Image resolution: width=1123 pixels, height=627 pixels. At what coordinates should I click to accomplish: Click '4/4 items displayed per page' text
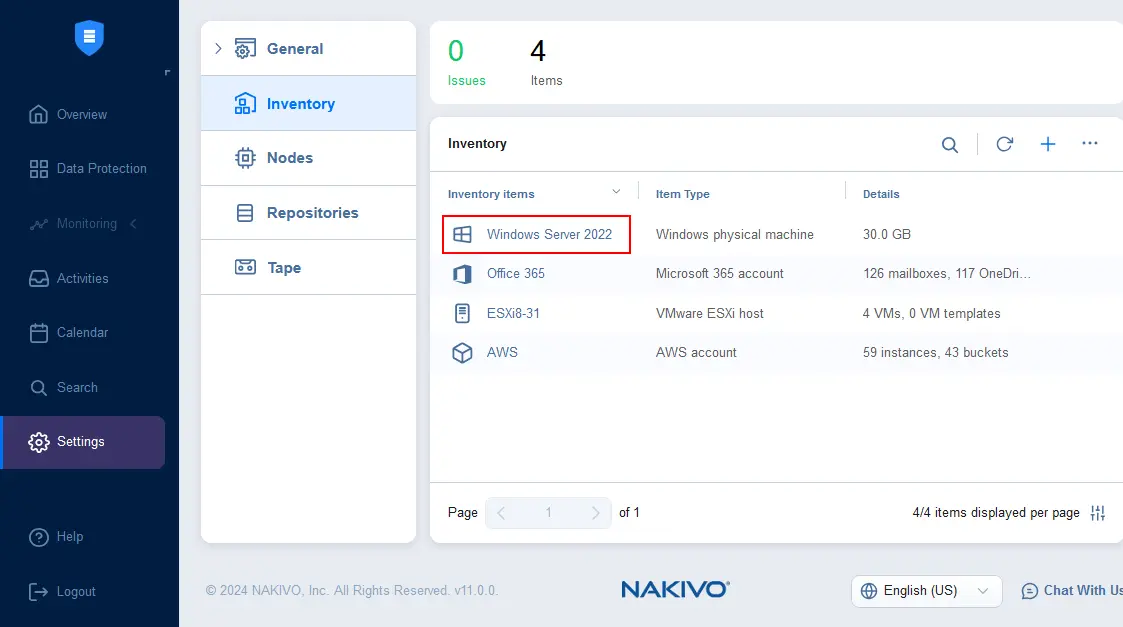996,513
